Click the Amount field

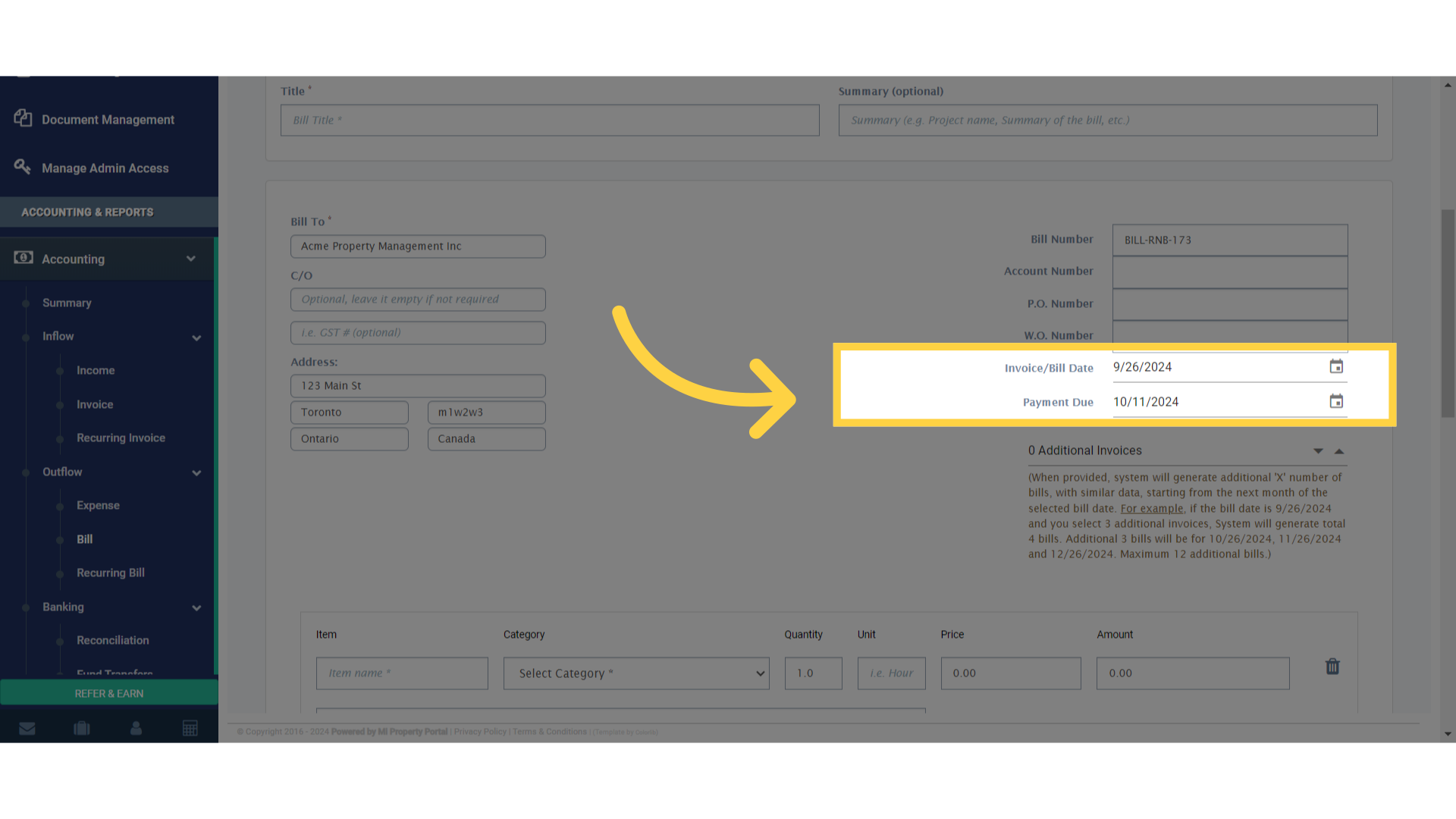[x=1193, y=673]
